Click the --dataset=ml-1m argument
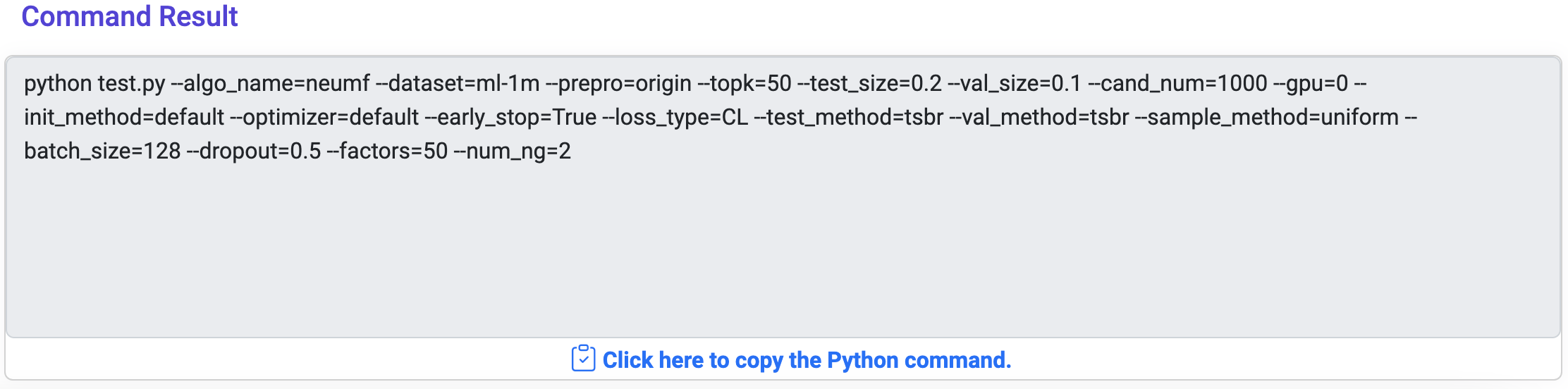Screen dimensions: 1568x389 [x=458, y=84]
